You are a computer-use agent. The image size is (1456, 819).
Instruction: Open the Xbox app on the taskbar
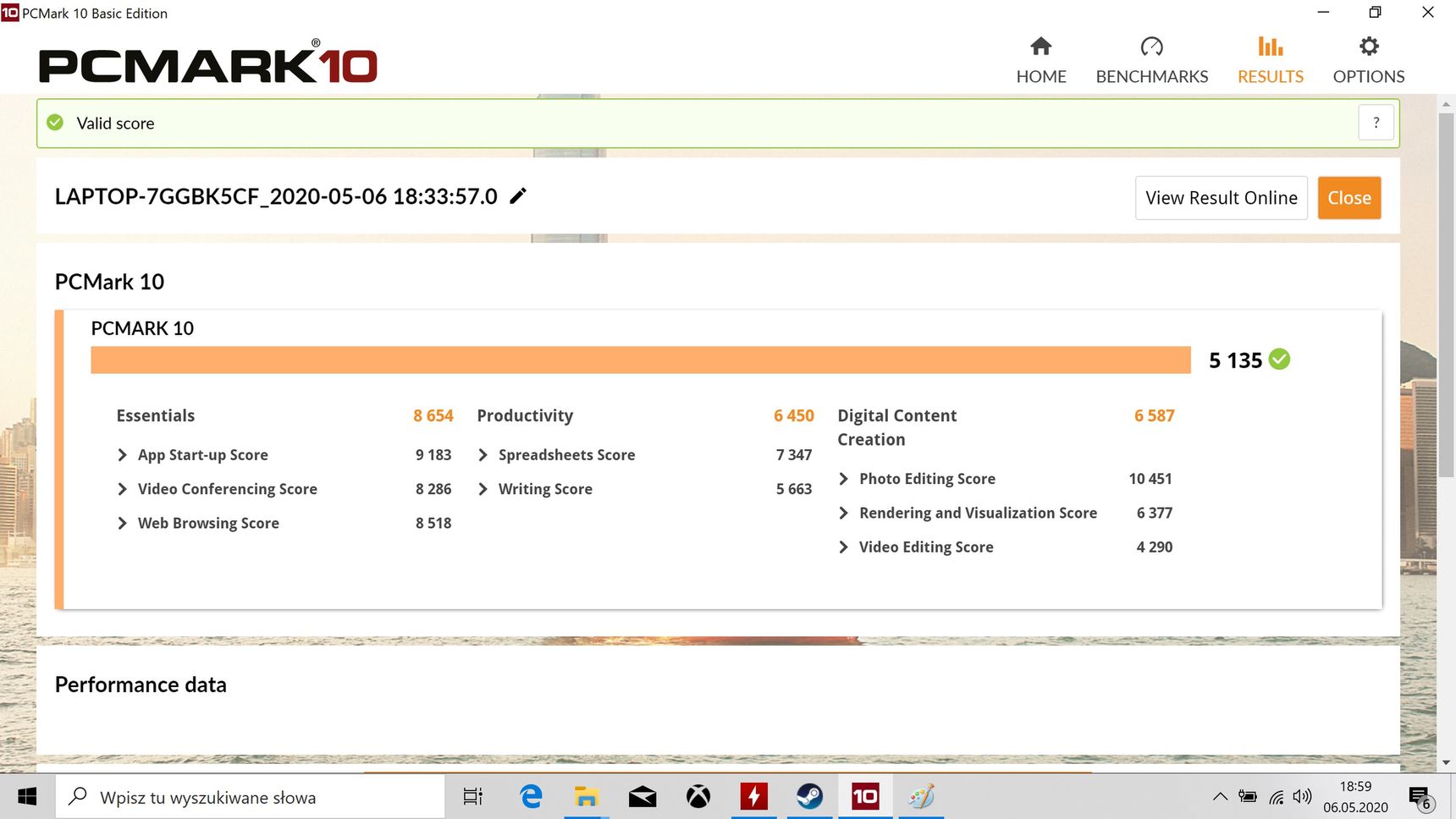698,796
